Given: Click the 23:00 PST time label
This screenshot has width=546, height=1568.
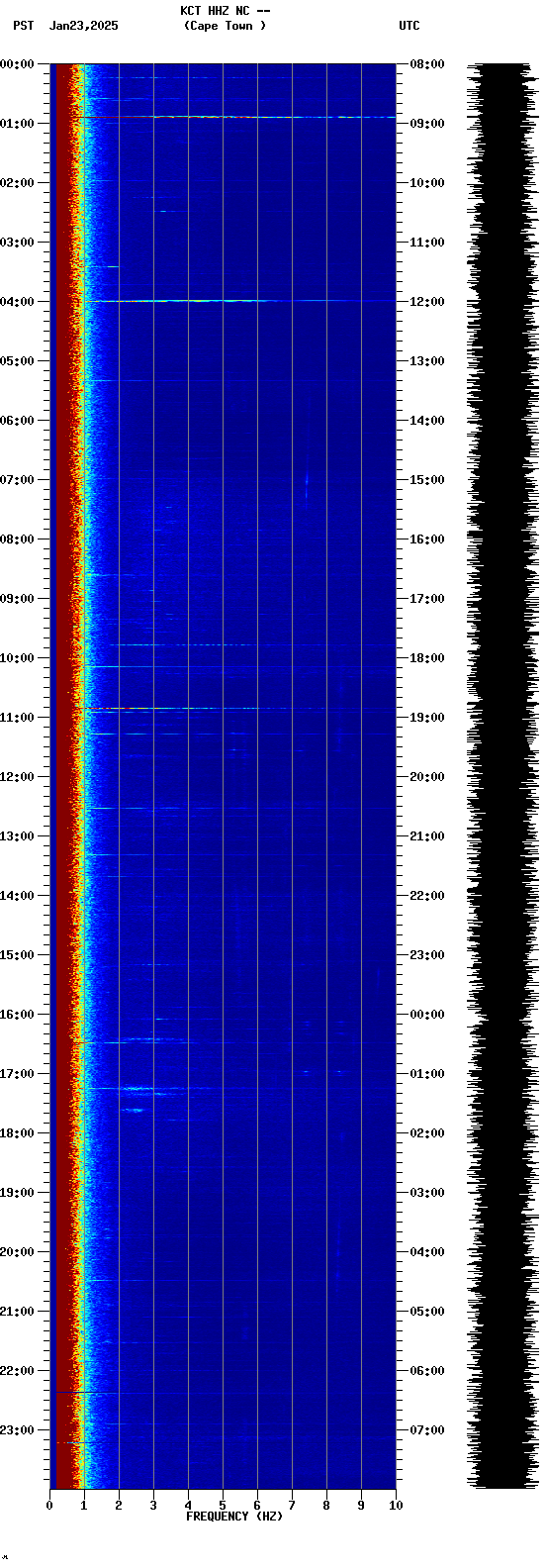Looking at the screenshot, I should pos(17,1430).
